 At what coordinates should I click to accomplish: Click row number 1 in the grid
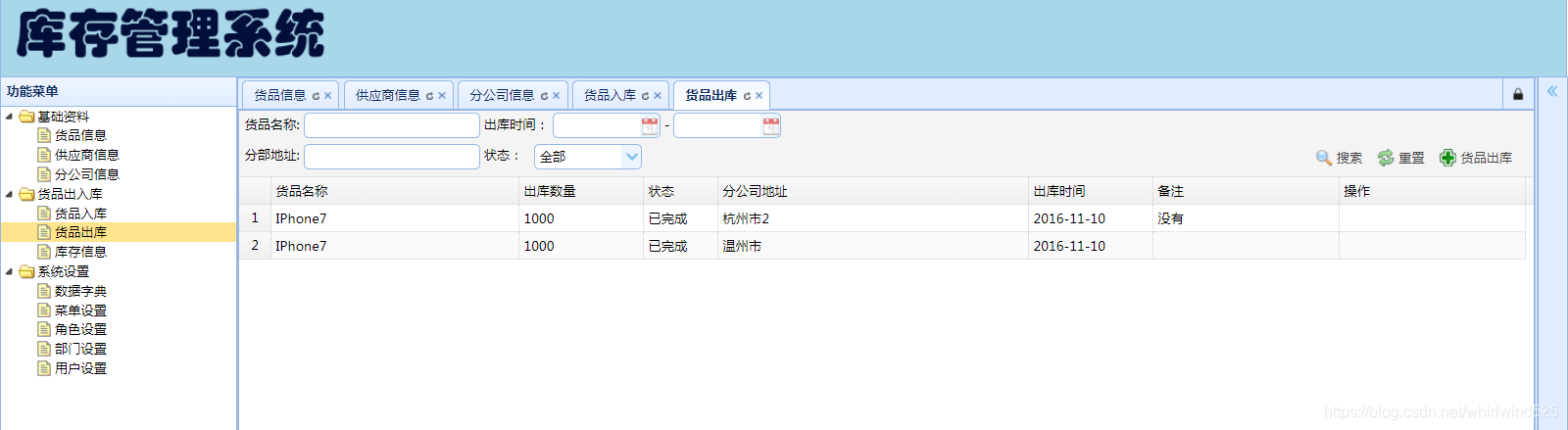[x=255, y=217]
